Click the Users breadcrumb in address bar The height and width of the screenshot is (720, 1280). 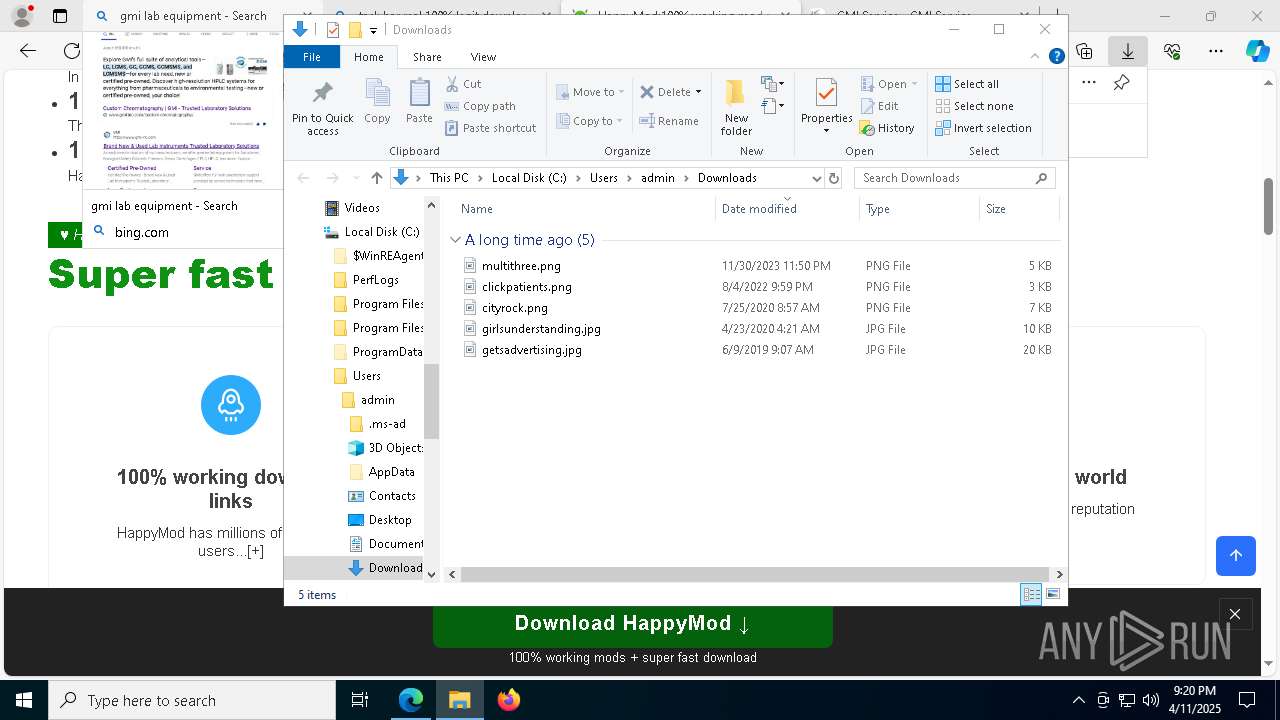point(603,178)
